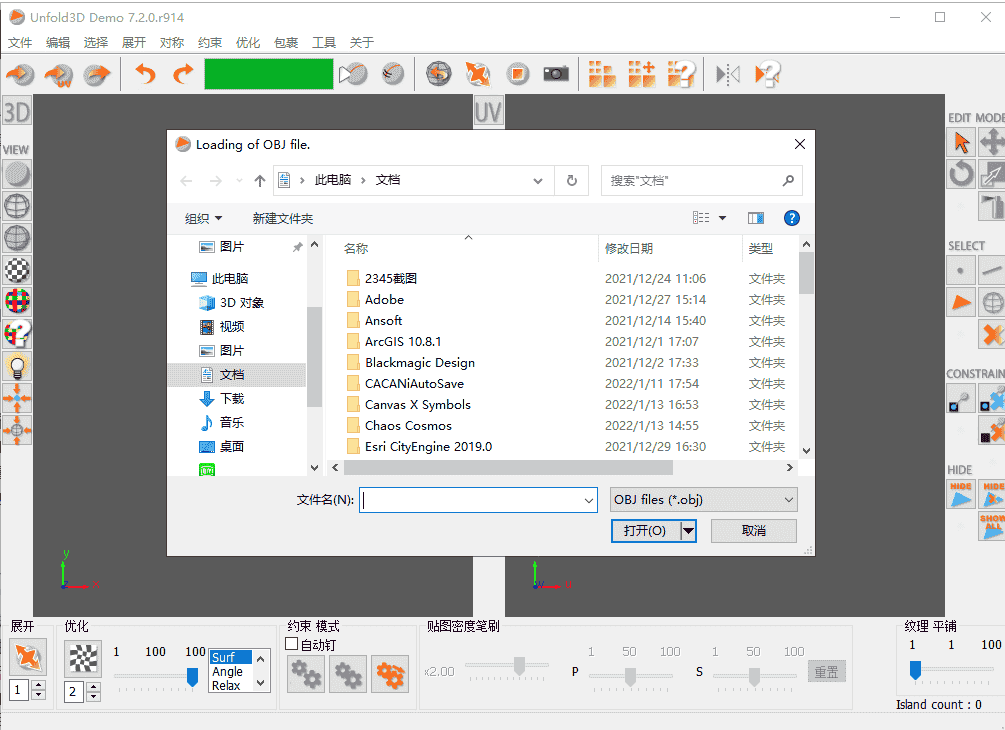Viewport: 1005px width, 730px height.
Task: Click the HIDE icon in the HIDE panel
Action: click(961, 493)
